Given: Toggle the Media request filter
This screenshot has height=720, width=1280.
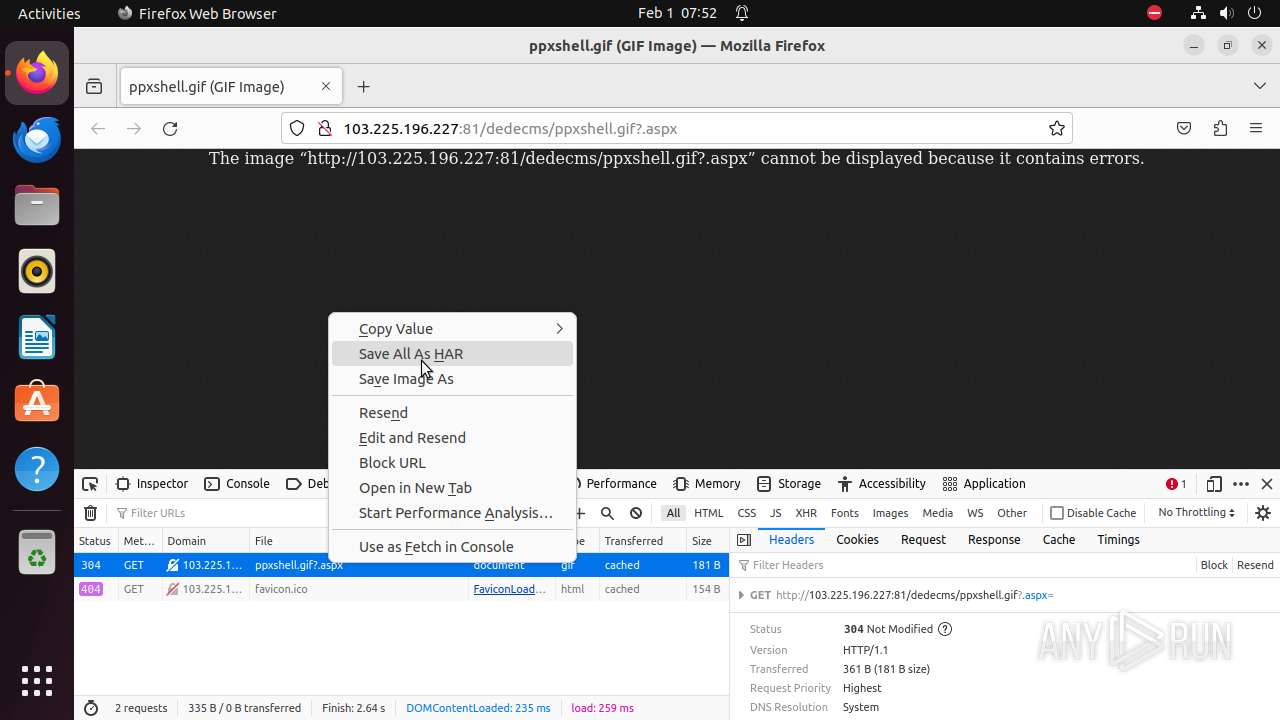Looking at the screenshot, I should [937, 513].
